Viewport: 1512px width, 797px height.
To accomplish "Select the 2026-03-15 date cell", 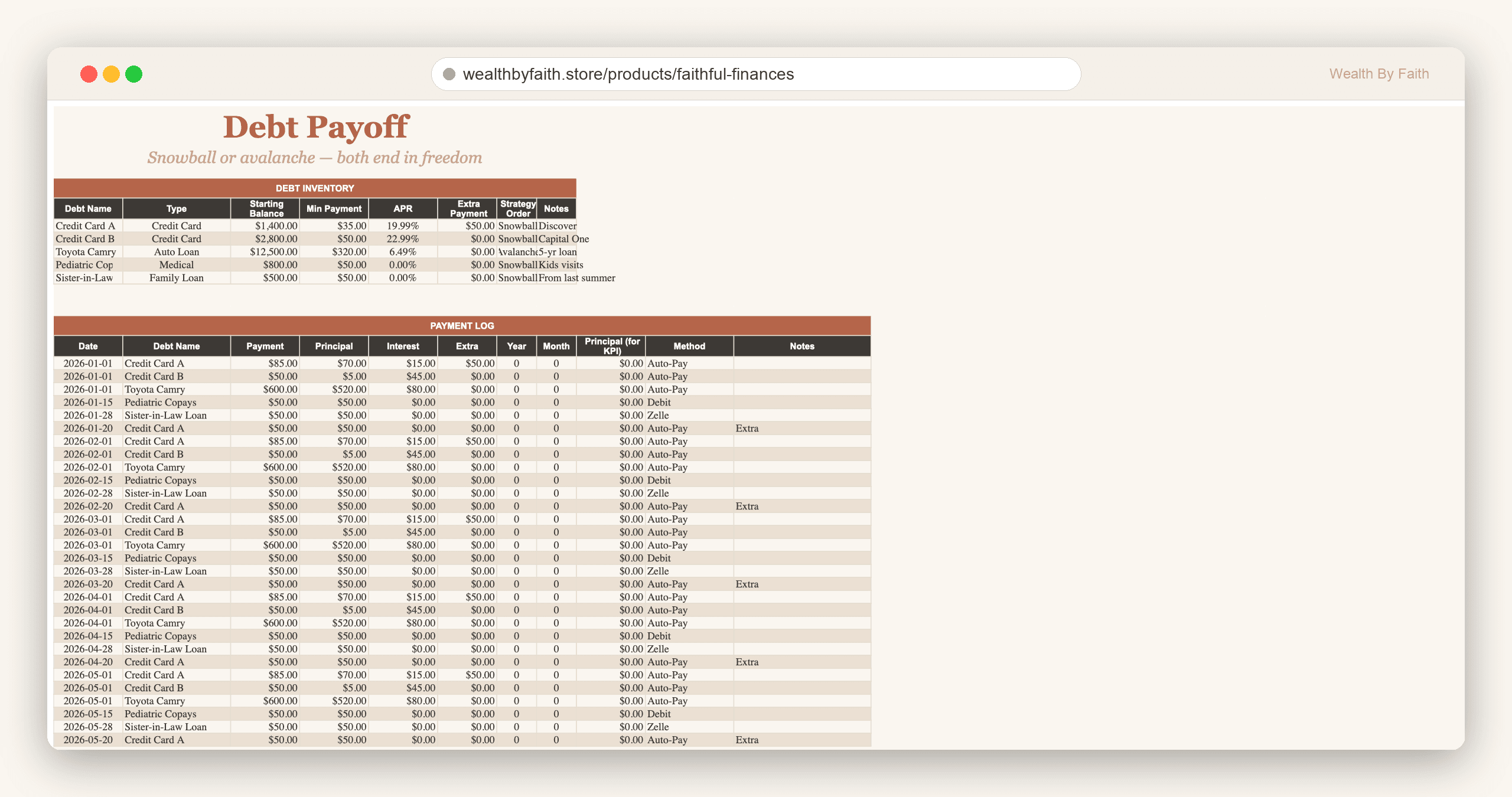I will click(88, 558).
